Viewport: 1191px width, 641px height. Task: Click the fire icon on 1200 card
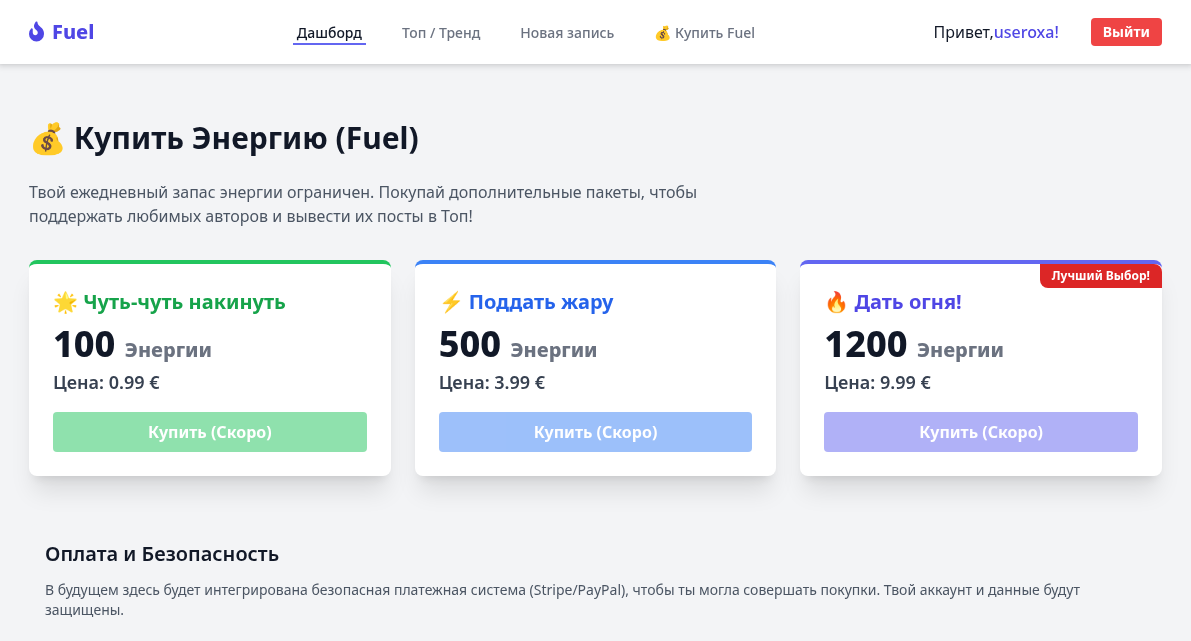[x=836, y=302]
